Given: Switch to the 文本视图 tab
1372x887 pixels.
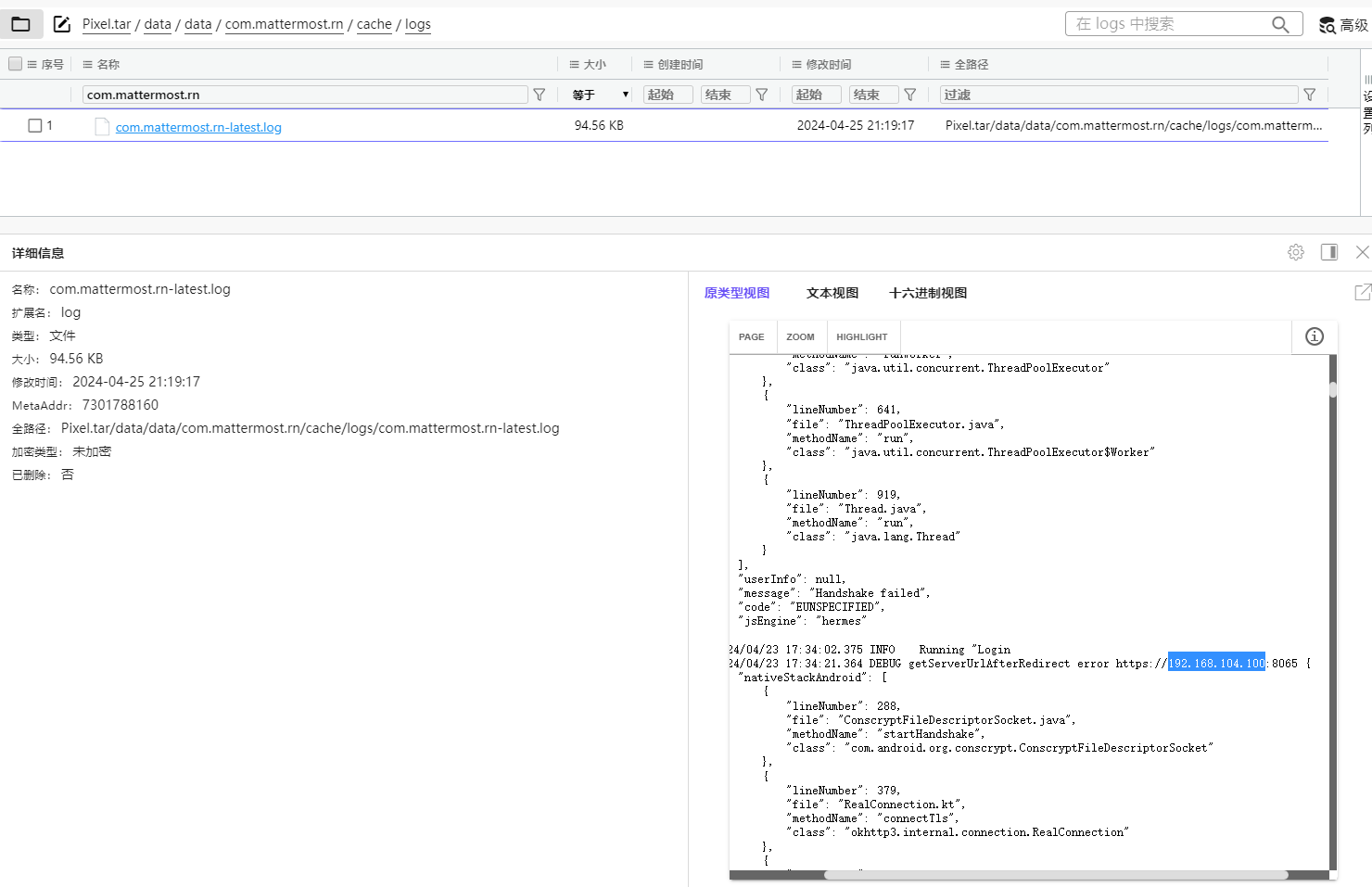Looking at the screenshot, I should 832,293.
